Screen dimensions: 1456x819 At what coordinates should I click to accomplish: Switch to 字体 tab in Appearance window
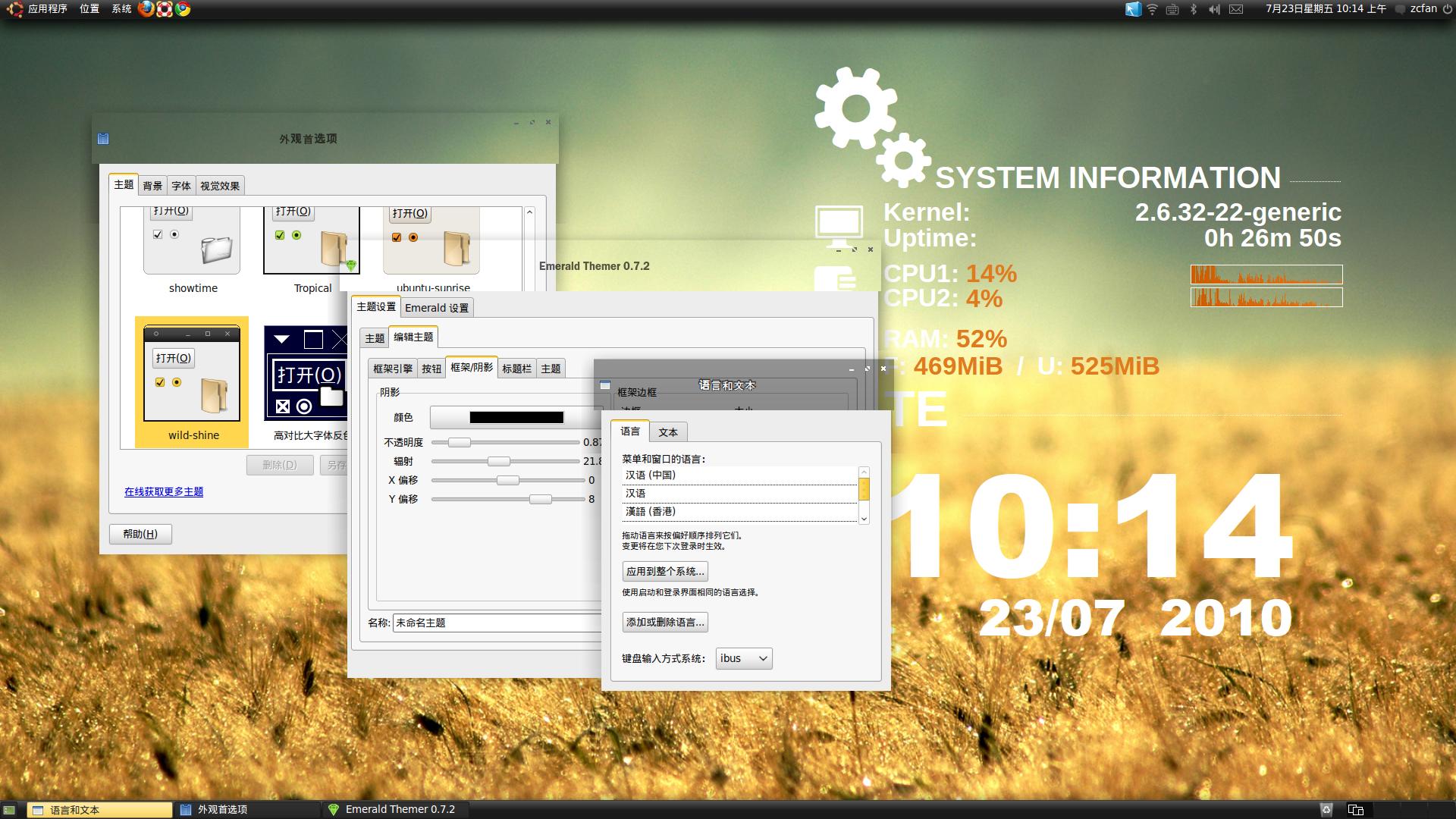point(181,186)
